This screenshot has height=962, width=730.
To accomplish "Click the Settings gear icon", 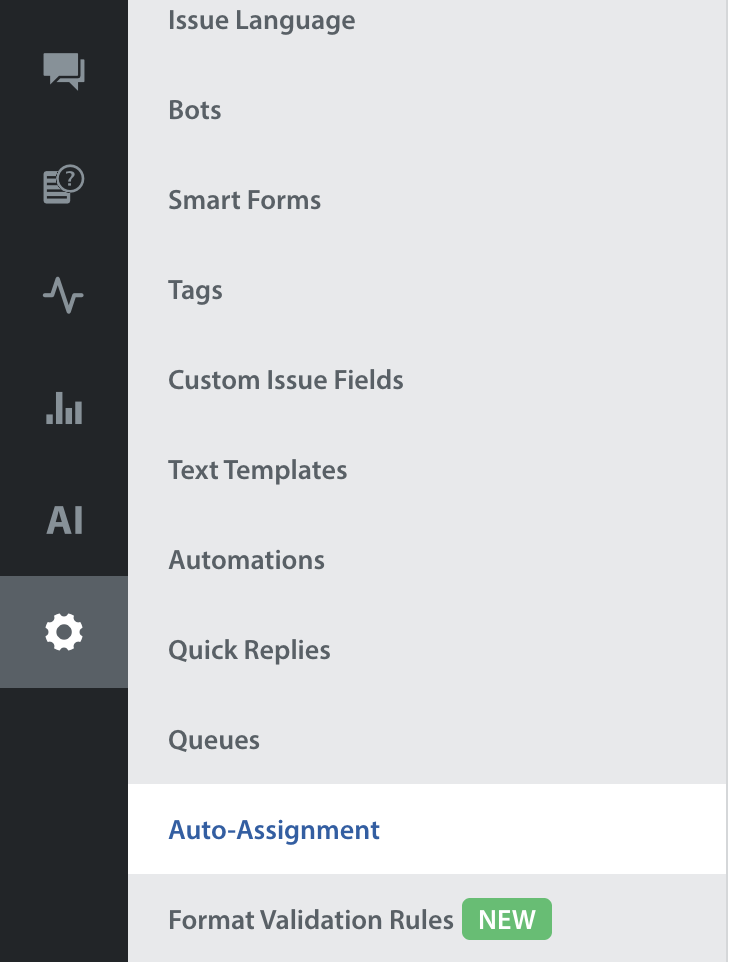I will coord(64,632).
